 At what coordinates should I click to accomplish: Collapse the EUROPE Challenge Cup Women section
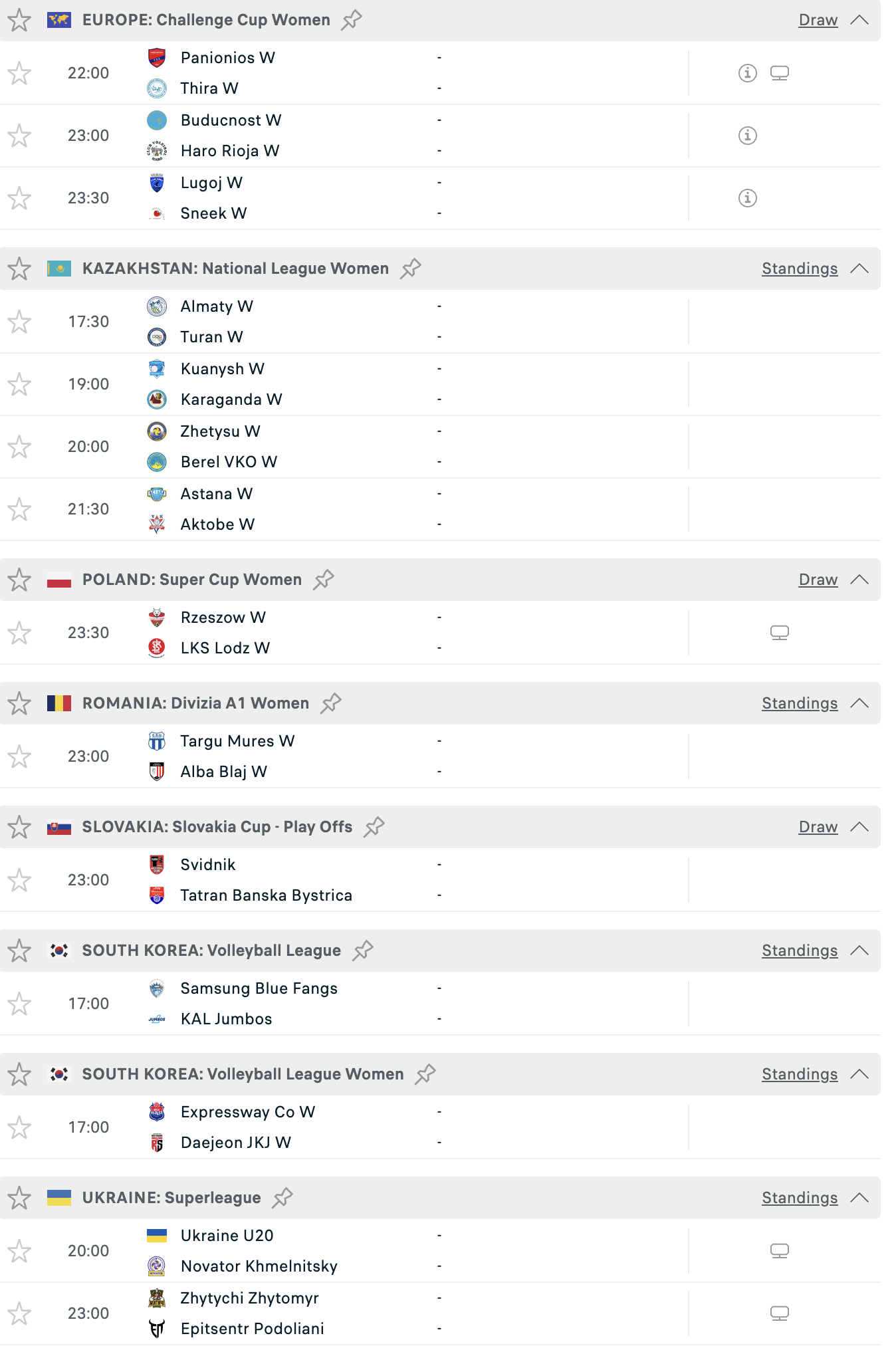coord(859,20)
